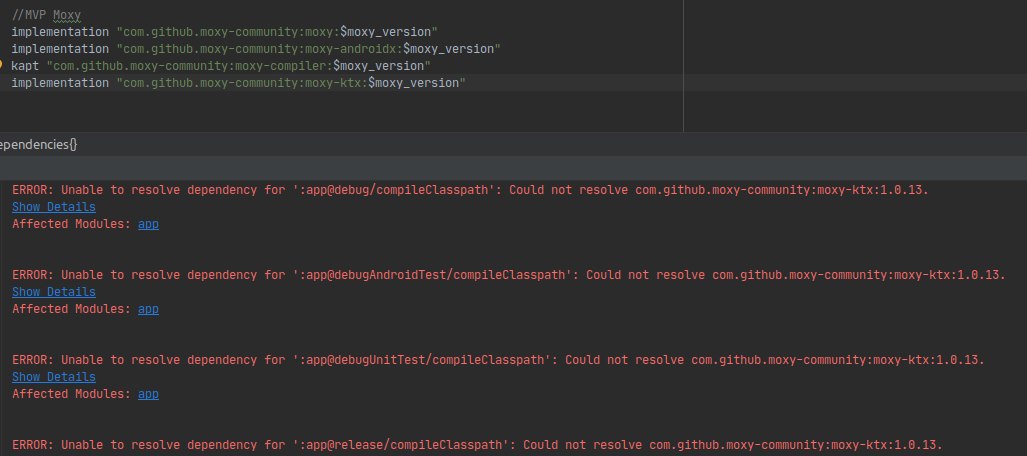Open the app module link under the debugUnitTest error
The width and height of the screenshot is (1027, 456).
148,394
